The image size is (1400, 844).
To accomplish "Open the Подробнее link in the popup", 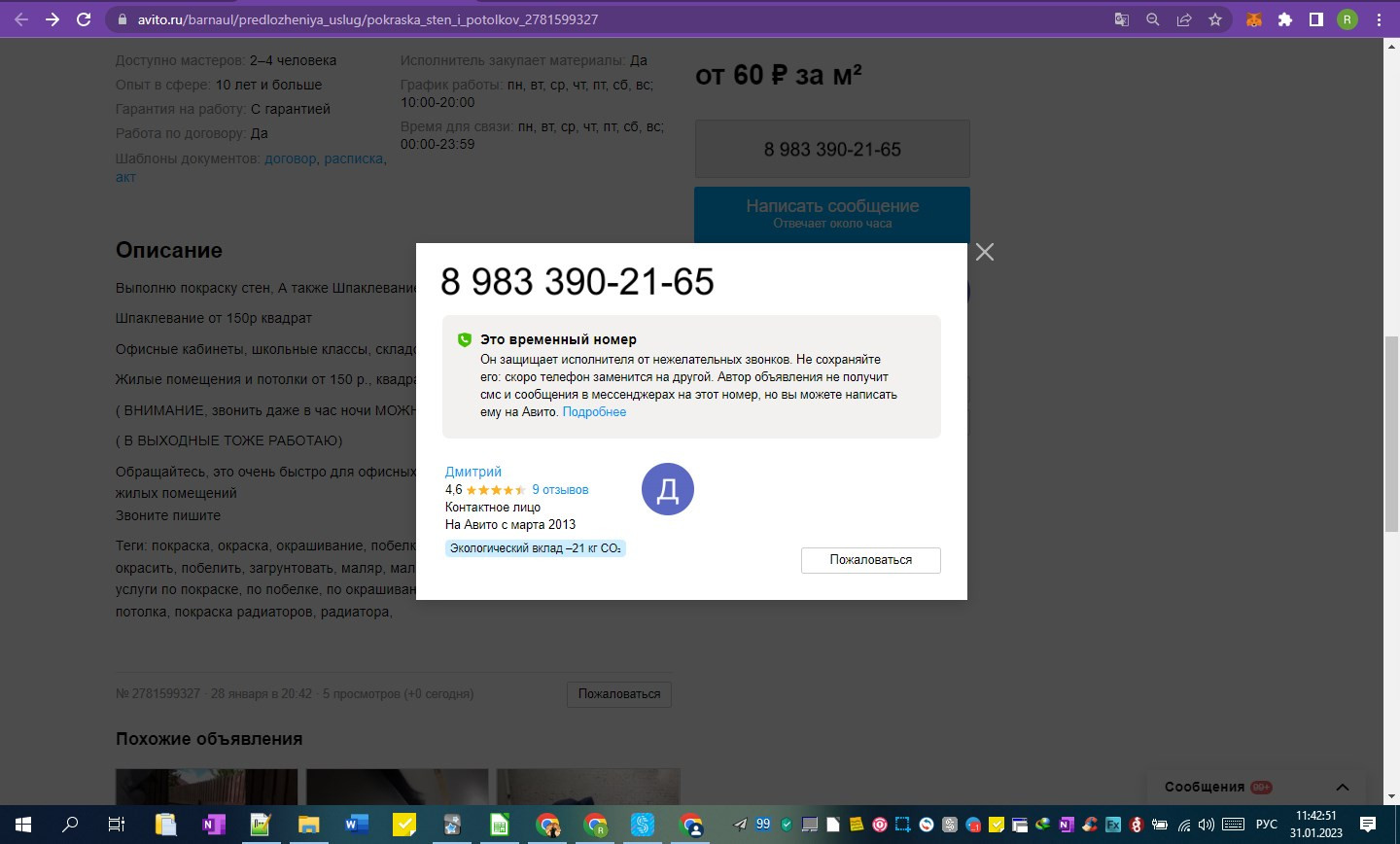I will (594, 412).
